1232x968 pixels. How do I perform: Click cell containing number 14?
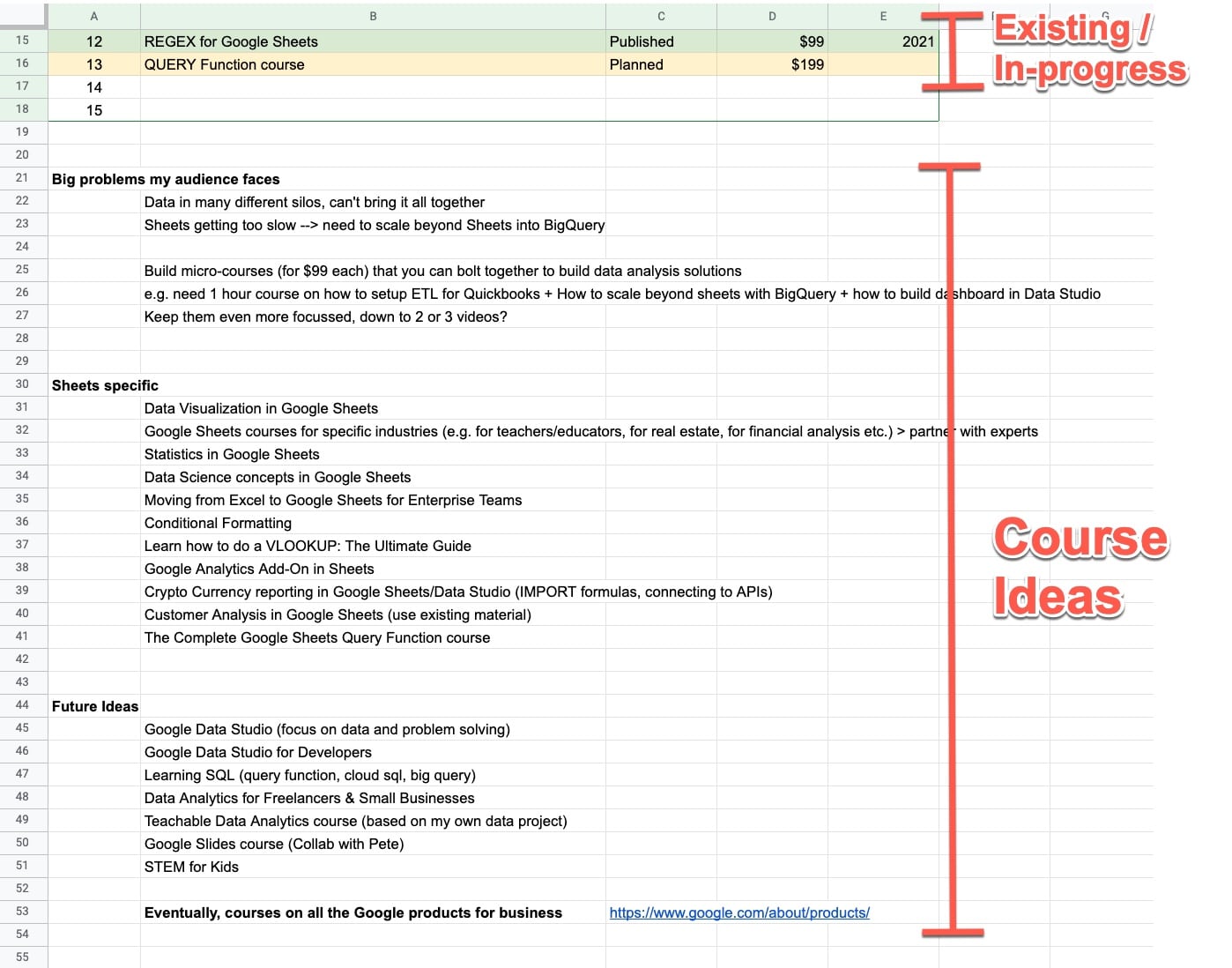click(x=94, y=87)
